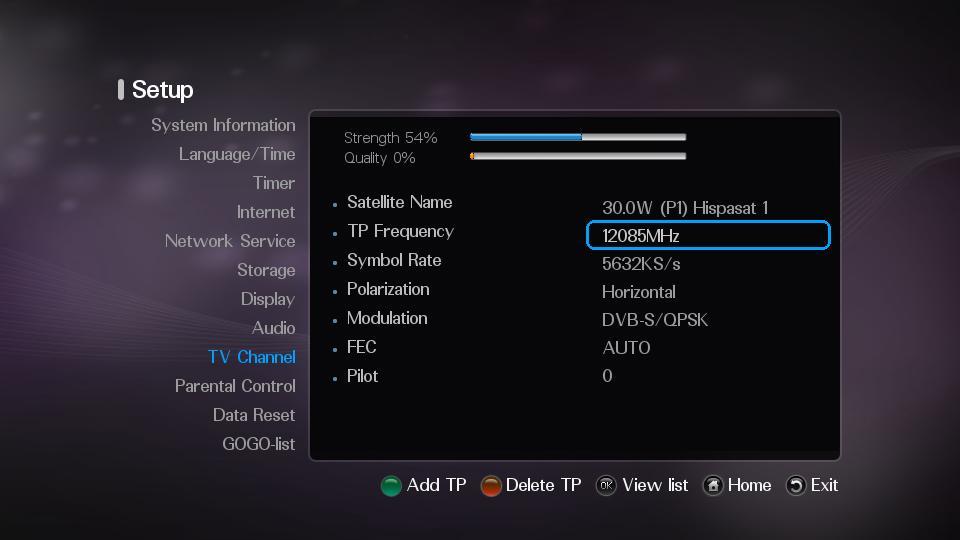Click the Quality signal bar

pos(578,156)
